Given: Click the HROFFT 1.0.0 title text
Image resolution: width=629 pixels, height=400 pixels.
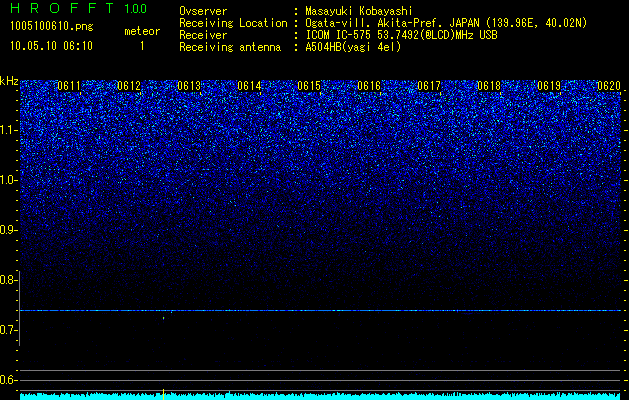Looking at the screenshot, I should (79, 8).
